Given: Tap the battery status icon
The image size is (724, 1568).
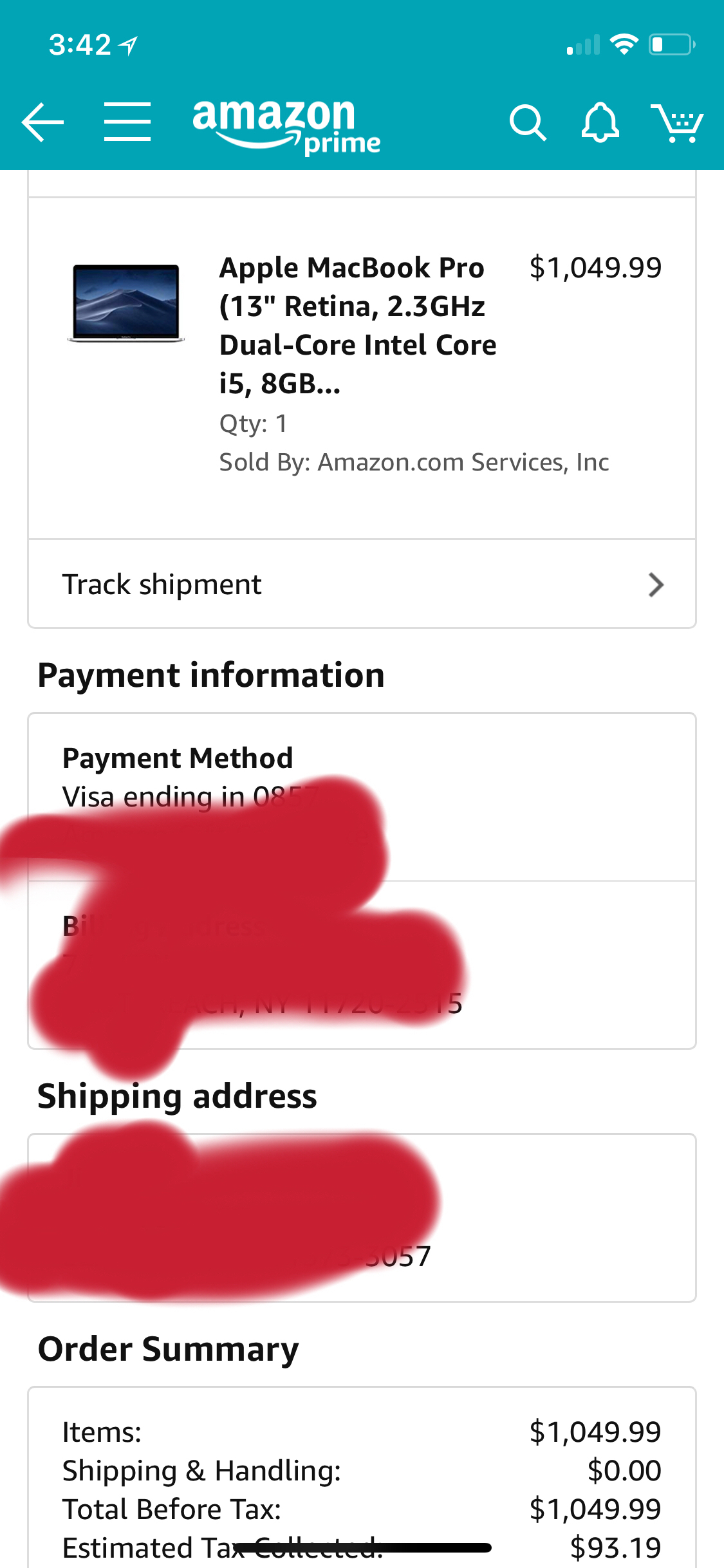Looking at the screenshot, I should (x=671, y=44).
